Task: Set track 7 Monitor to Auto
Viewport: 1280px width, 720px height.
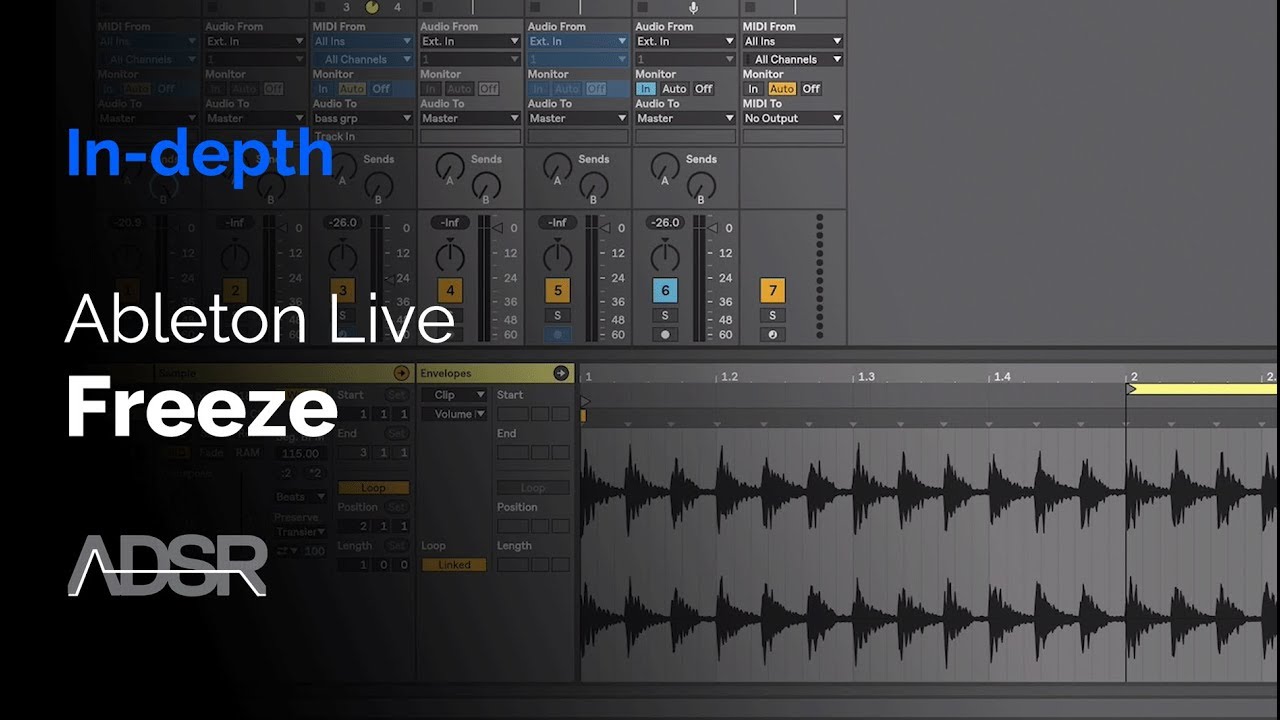Action: (782, 89)
